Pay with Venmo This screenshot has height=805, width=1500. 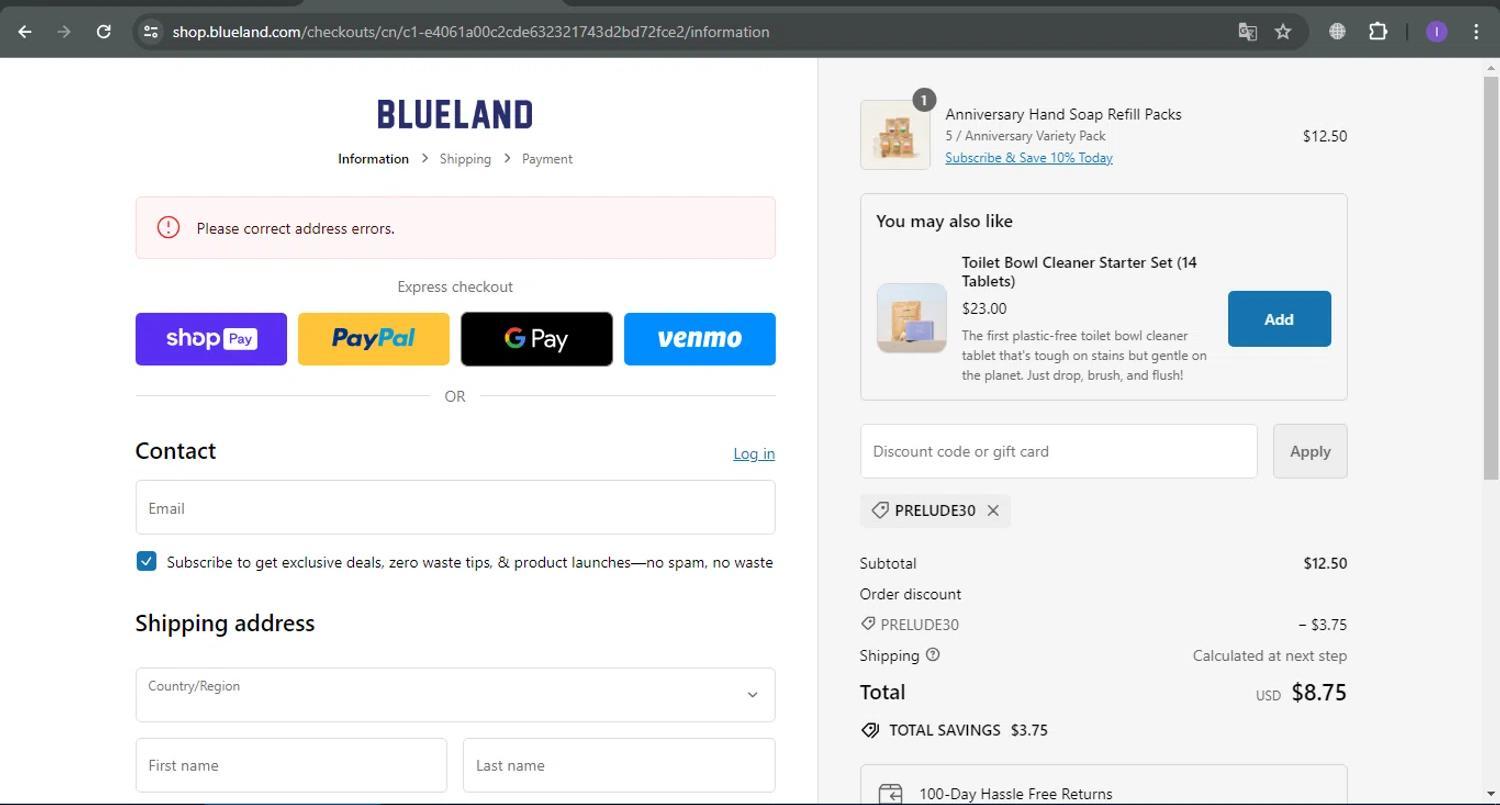[x=700, y=339]
